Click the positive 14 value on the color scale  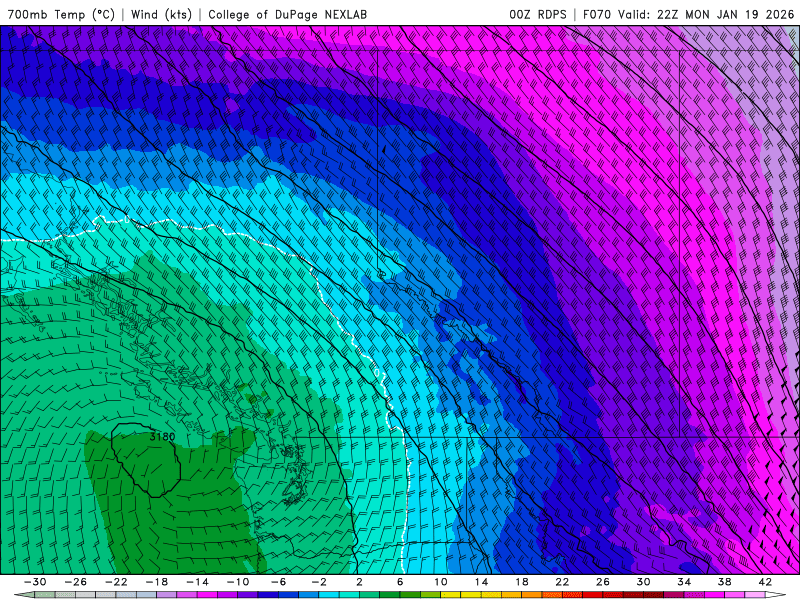pyautogui.click(x=481, y=582)
